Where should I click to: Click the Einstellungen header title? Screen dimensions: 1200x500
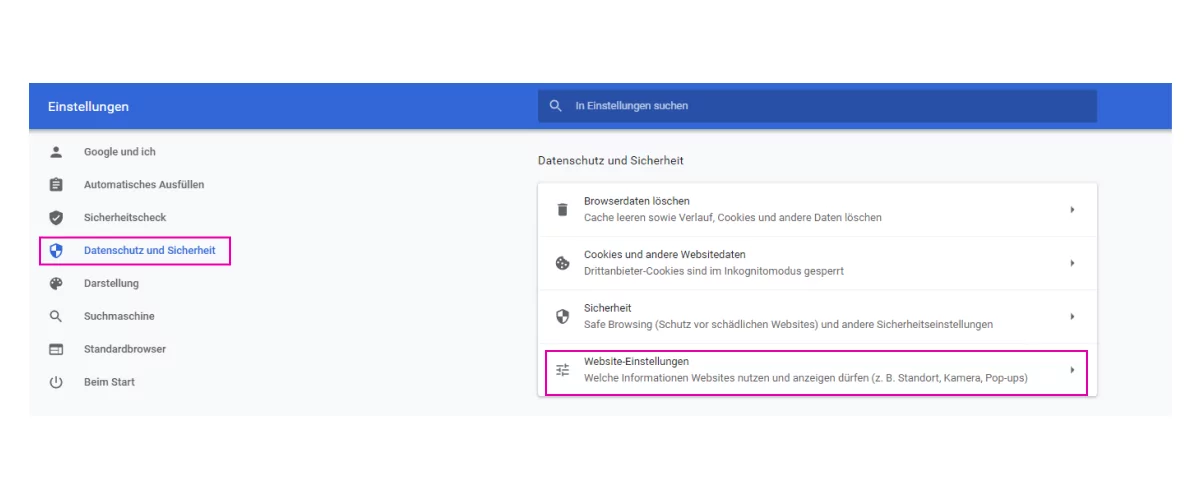(x=88, y=107)
